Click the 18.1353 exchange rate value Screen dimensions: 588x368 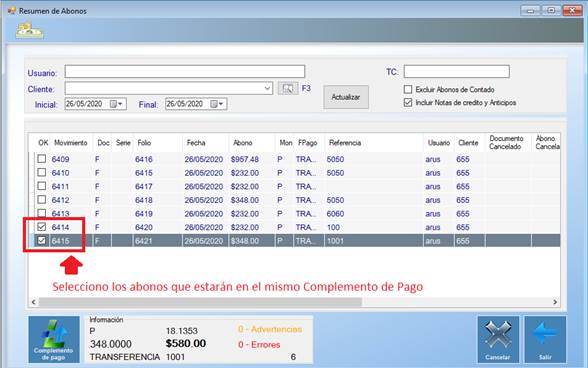182,330
